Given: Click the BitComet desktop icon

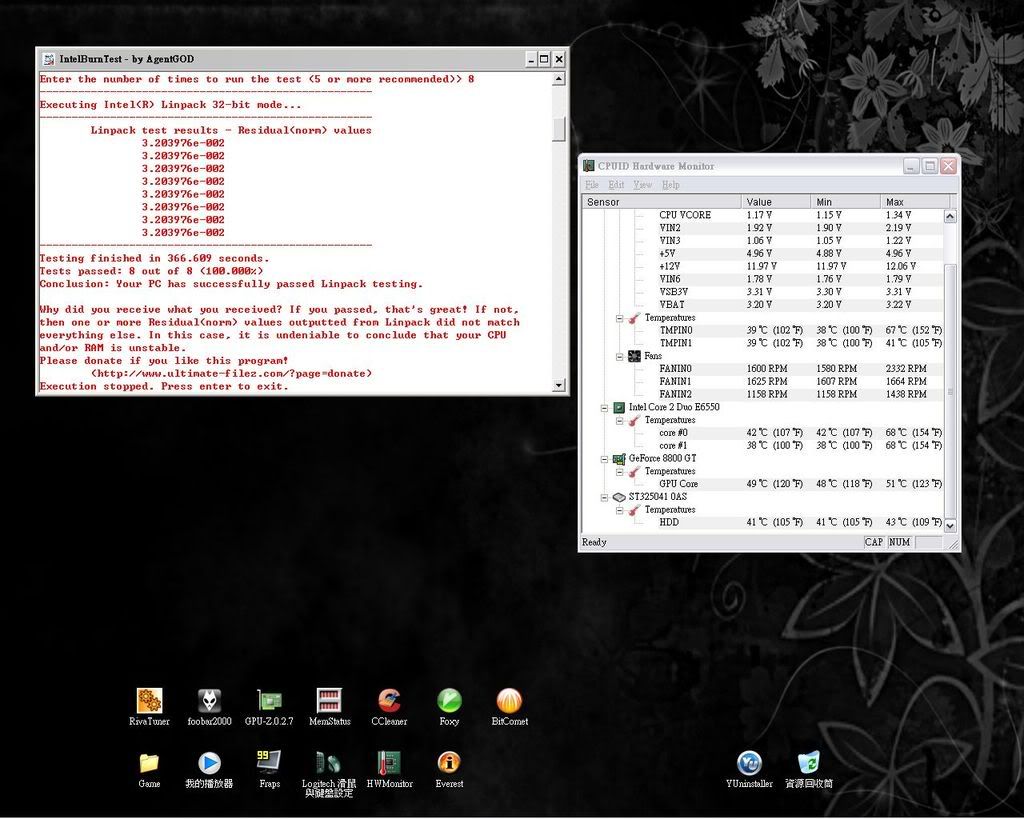Looking at the screenshot, I should click(509, 701).
